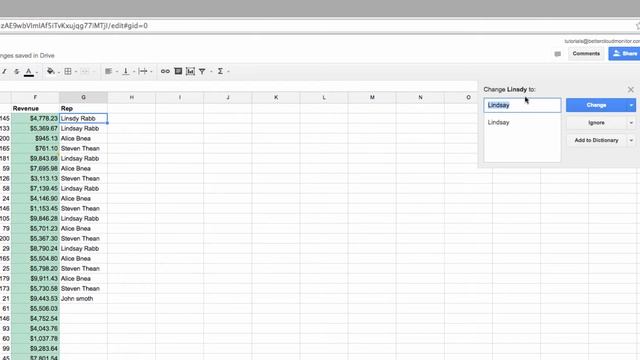Select column F header
Image resolution: width=640 pixels, height=360 pixels.
(35, 98)
